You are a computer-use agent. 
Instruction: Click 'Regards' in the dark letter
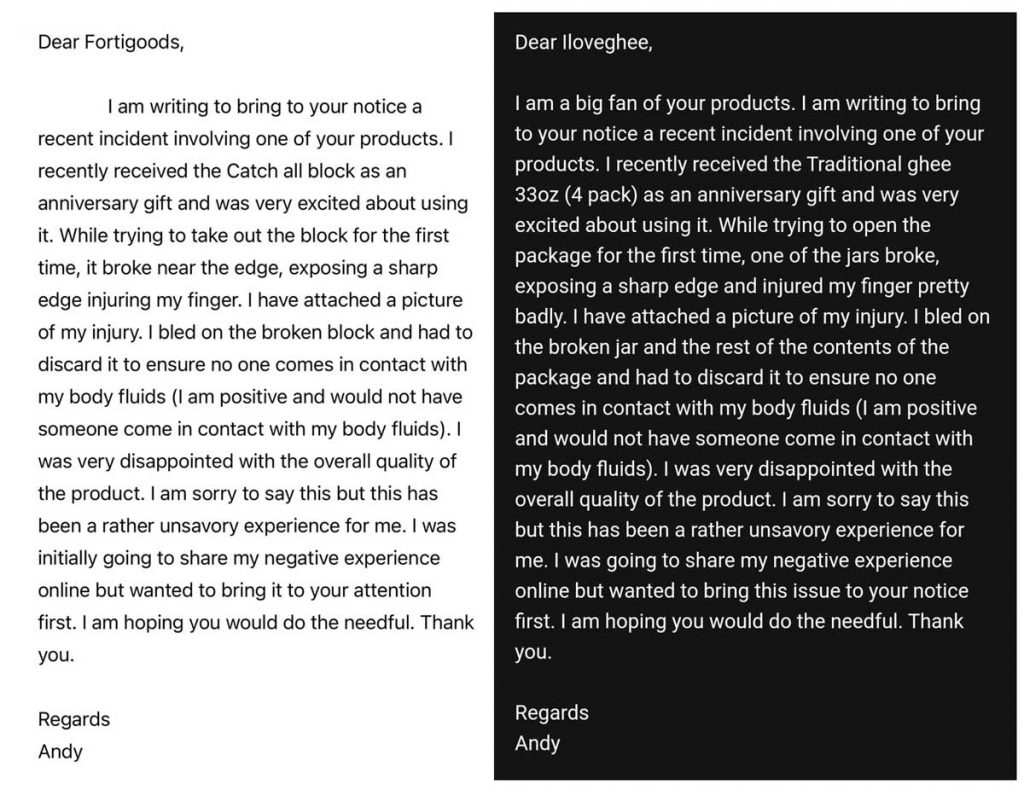pyautogui.click(x=551, y=713)
